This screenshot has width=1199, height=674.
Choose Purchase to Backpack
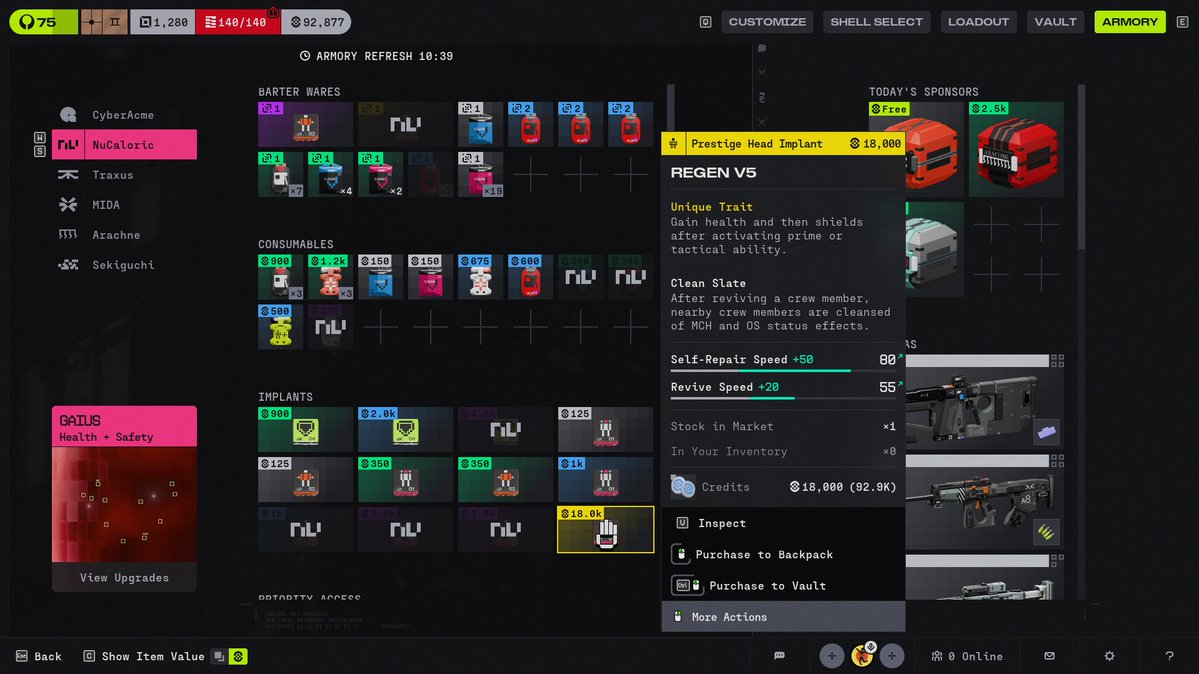[783, 555]
